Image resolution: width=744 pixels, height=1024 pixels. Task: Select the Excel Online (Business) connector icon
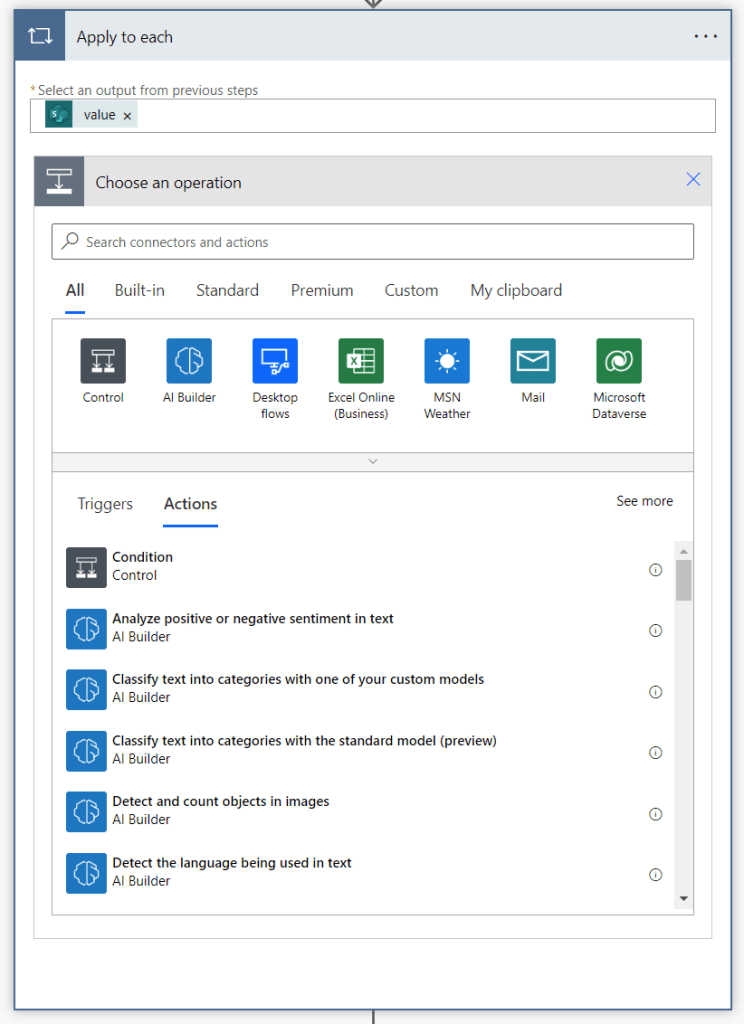tap(361, 360)
